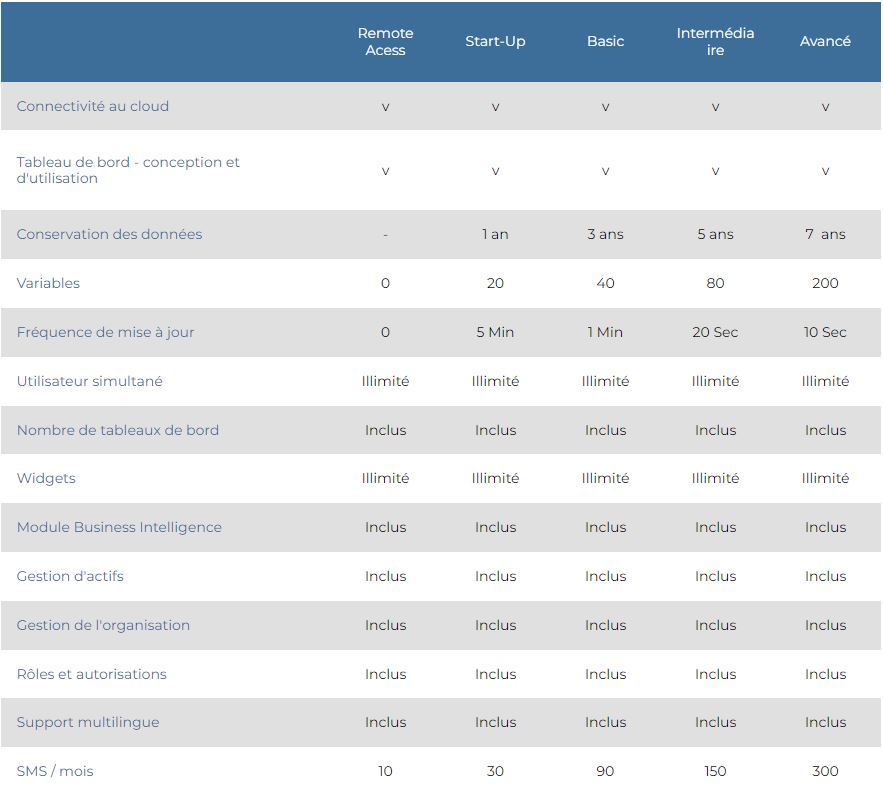Select the 200 variables value
Screen dimensions: 883x810
click(825, 283)
